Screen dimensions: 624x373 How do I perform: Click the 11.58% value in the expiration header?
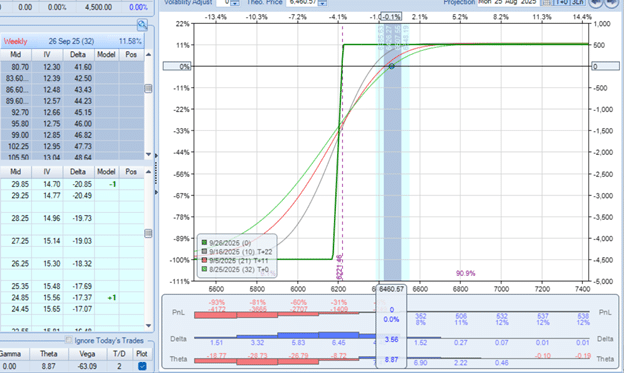130,41
